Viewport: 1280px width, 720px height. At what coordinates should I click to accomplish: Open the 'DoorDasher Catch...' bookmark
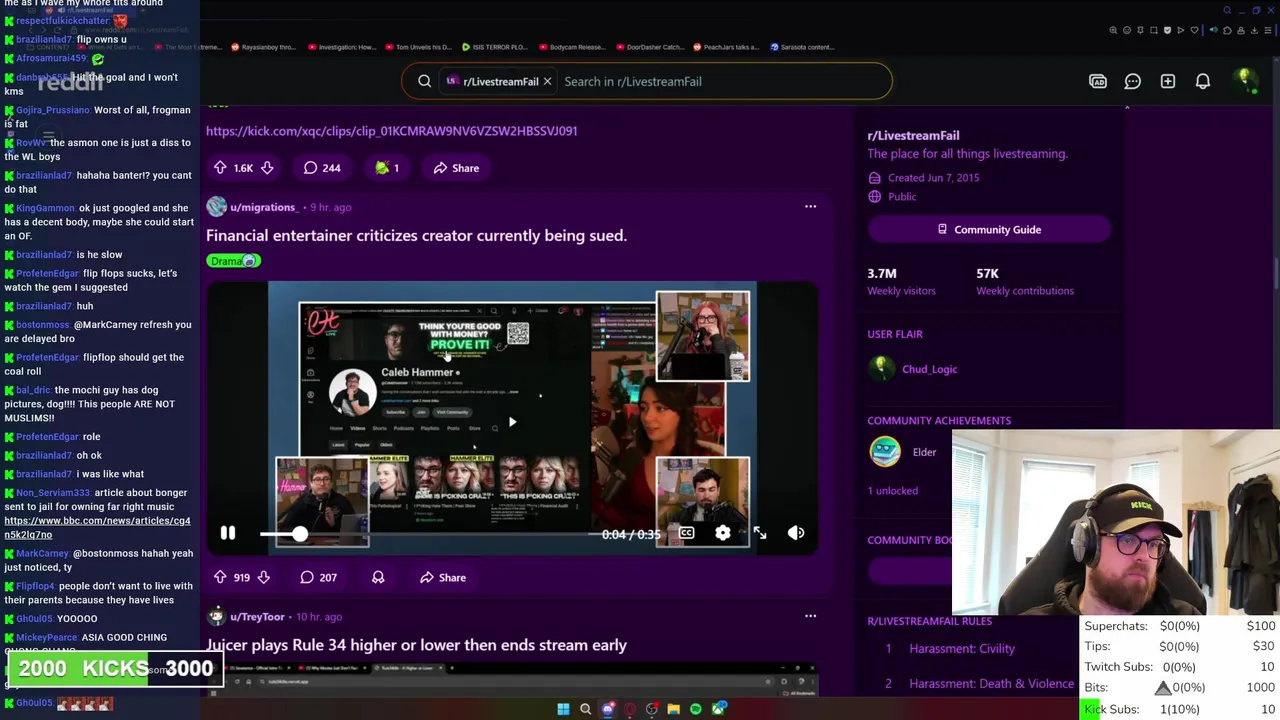649,47
